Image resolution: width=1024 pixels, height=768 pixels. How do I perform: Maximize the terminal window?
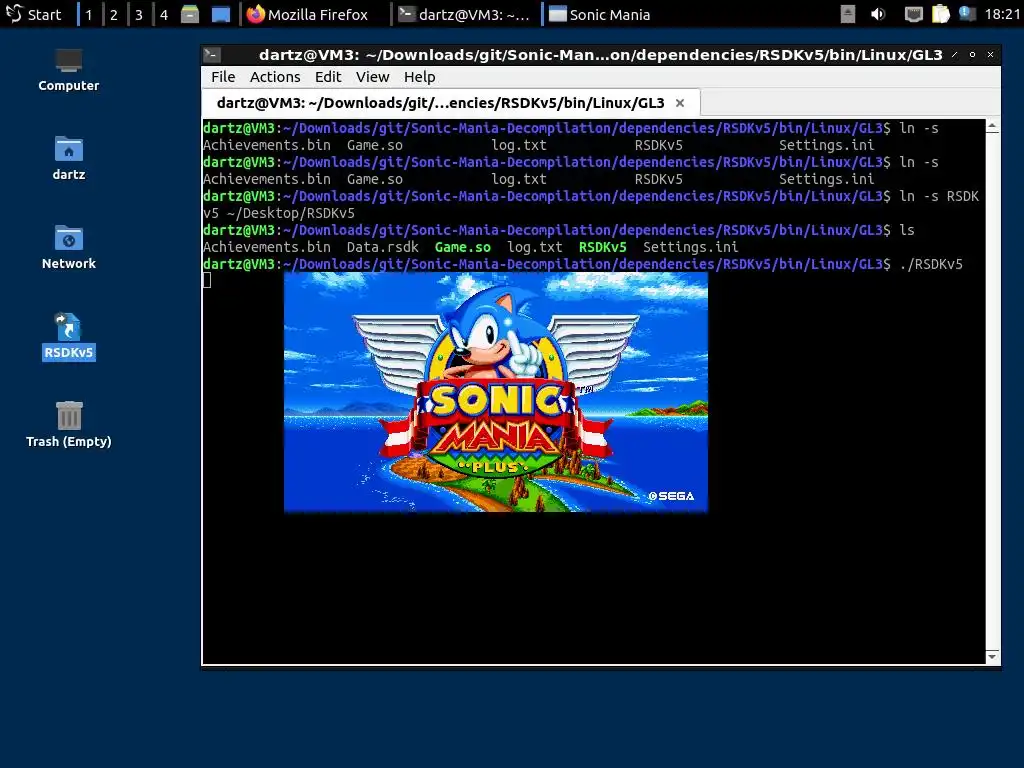point(972,55)
